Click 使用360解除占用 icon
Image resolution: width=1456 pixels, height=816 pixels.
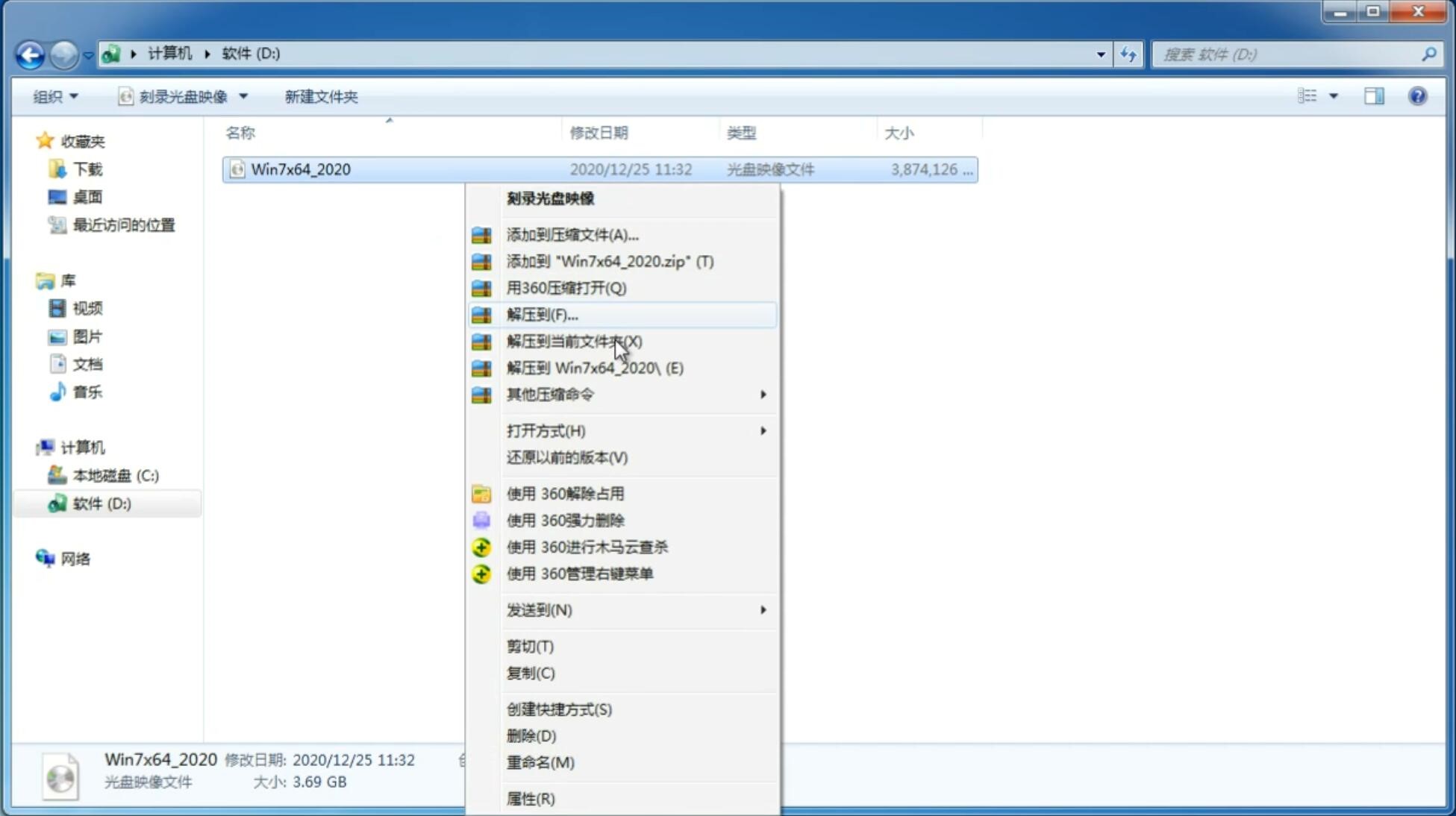(480, 493)
